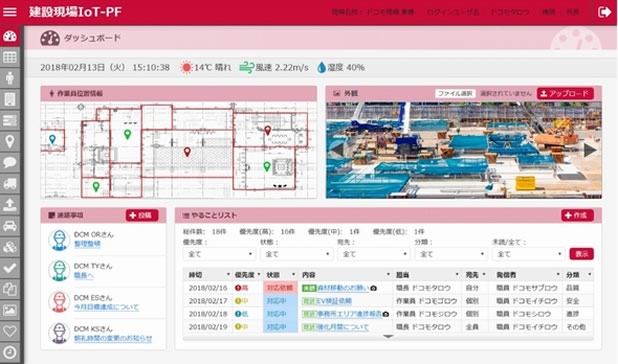Open the chat bubble icon in sidebar
Screen dimensions: 618x364
(x=10, y=162)
